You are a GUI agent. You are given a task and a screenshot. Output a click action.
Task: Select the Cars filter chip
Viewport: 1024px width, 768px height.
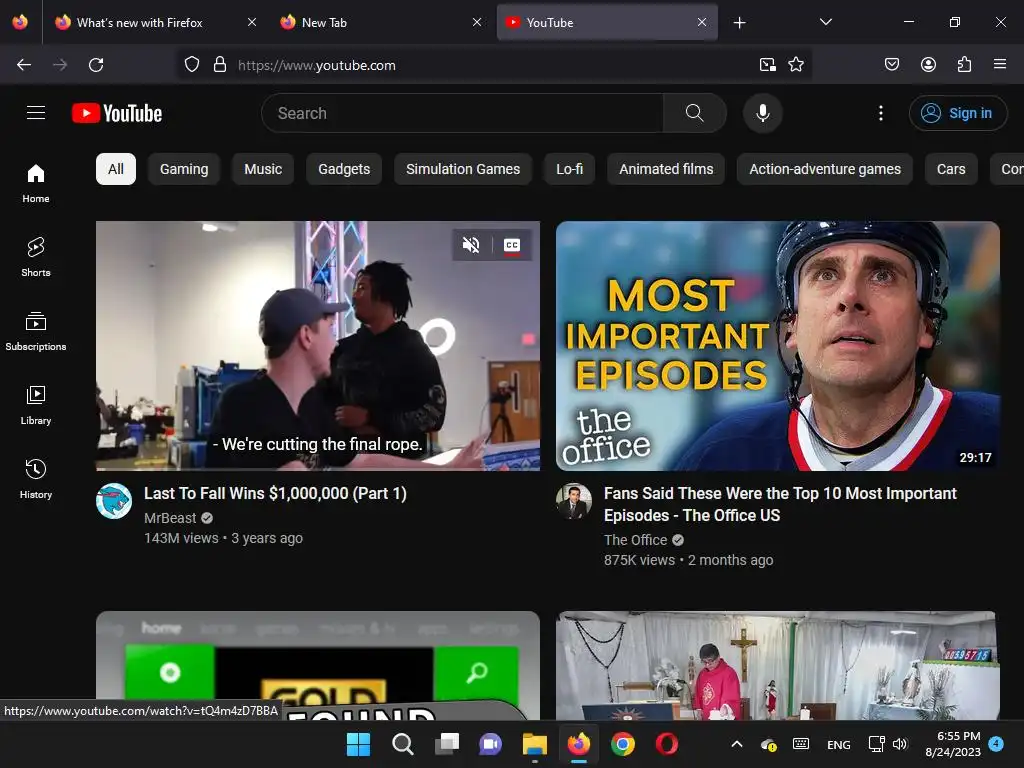pyautogui.click(x=951, y=169)
